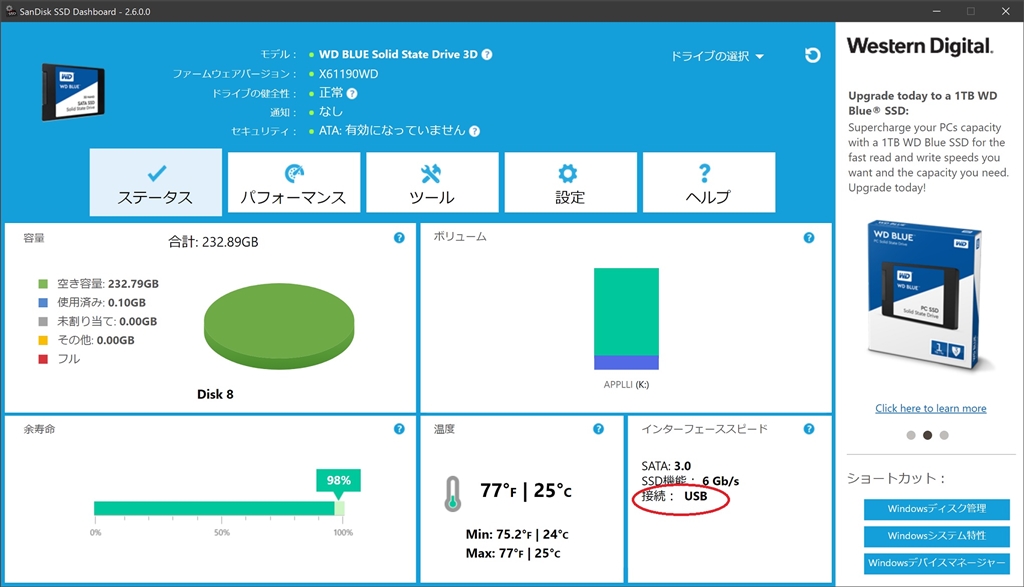Close the SanDisk SSD Dashboard window

point(1006,11)
